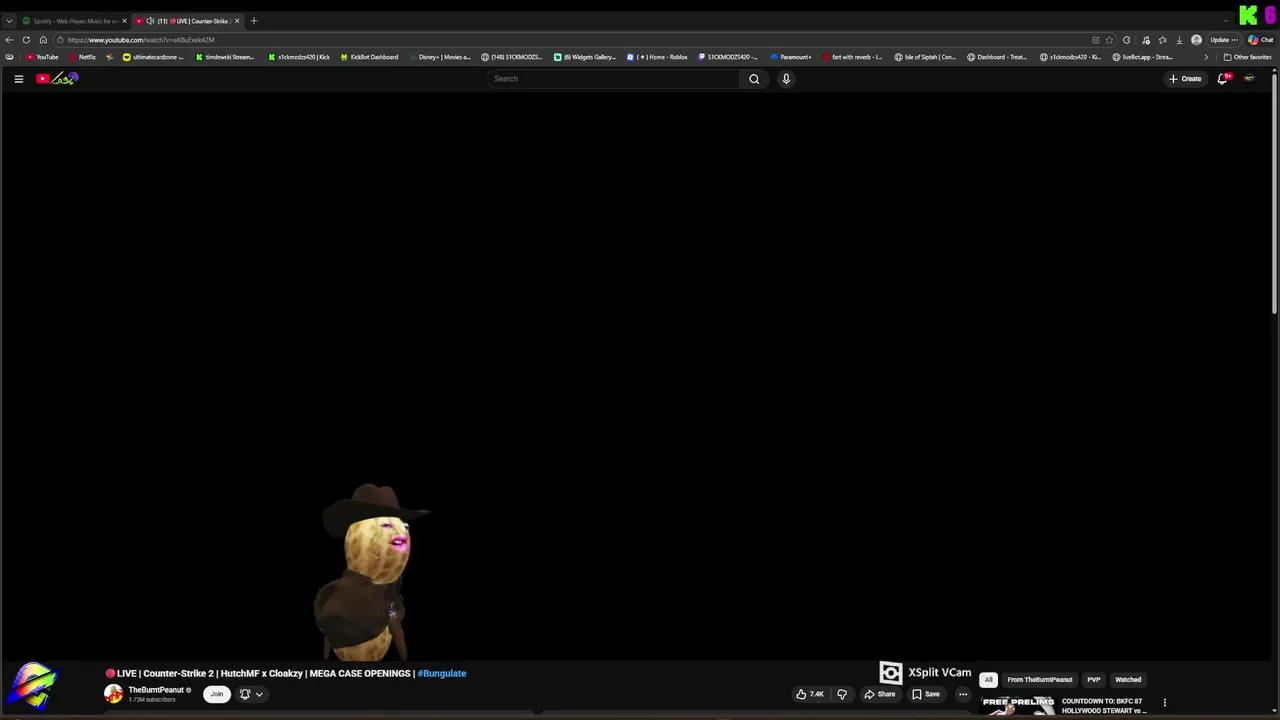Open new browser tab
Viewport: 1280px width, 720px height.
coord(253,21)
